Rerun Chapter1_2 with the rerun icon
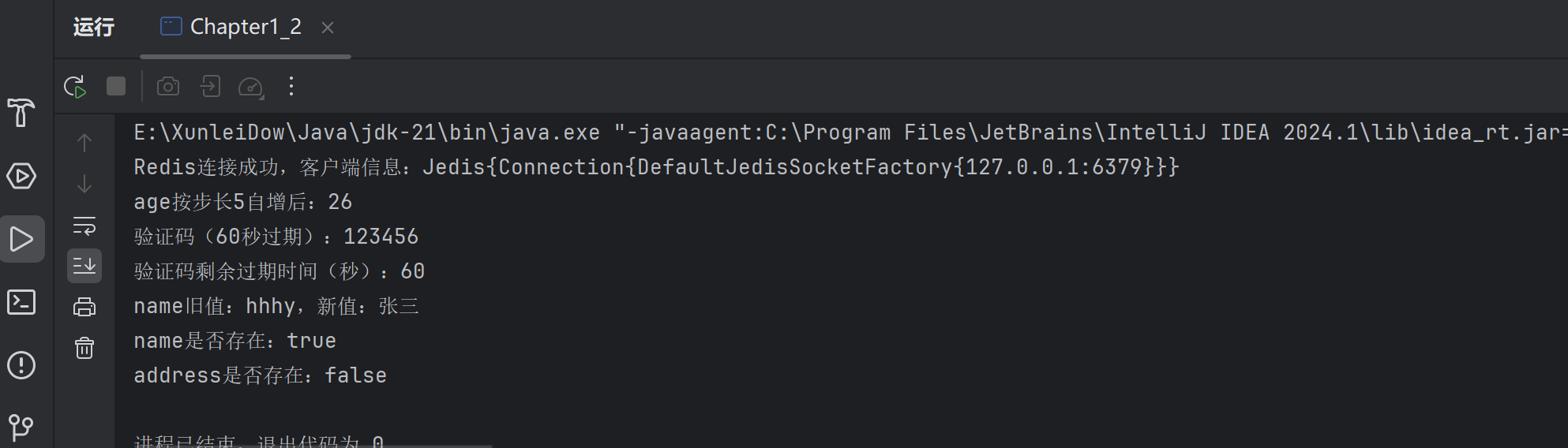Image resolution: width=1568 pixels, height=448 pixels. (x=75, y=87)
